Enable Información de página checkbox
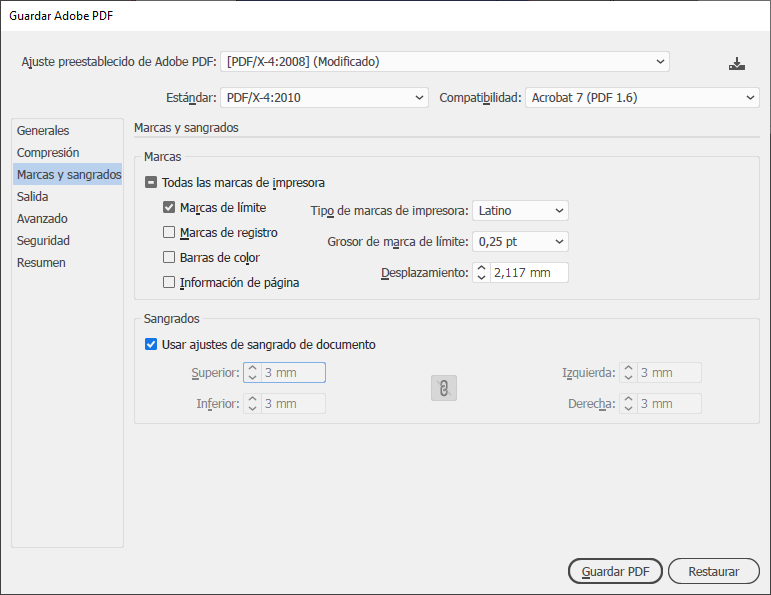 (x=169, y=282)
